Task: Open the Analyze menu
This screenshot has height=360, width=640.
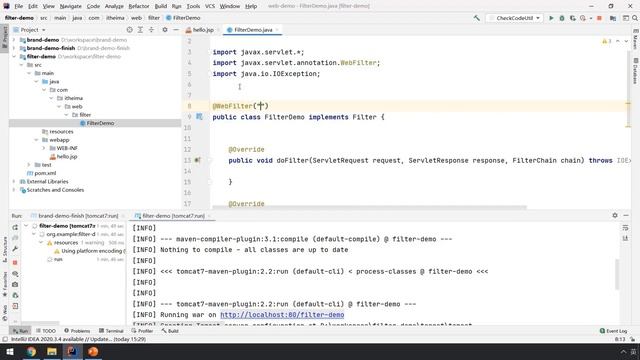Action: (114, 6)
